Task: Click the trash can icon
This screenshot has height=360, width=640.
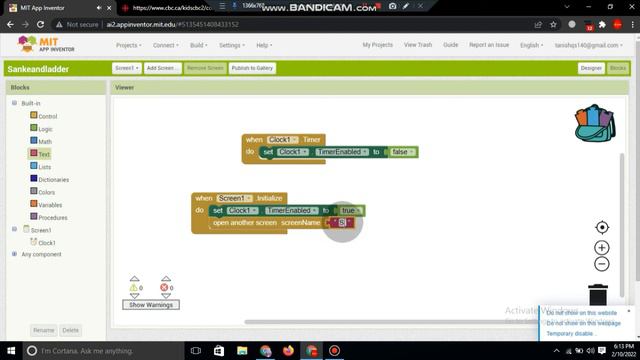Action: (x=598, y=295)
